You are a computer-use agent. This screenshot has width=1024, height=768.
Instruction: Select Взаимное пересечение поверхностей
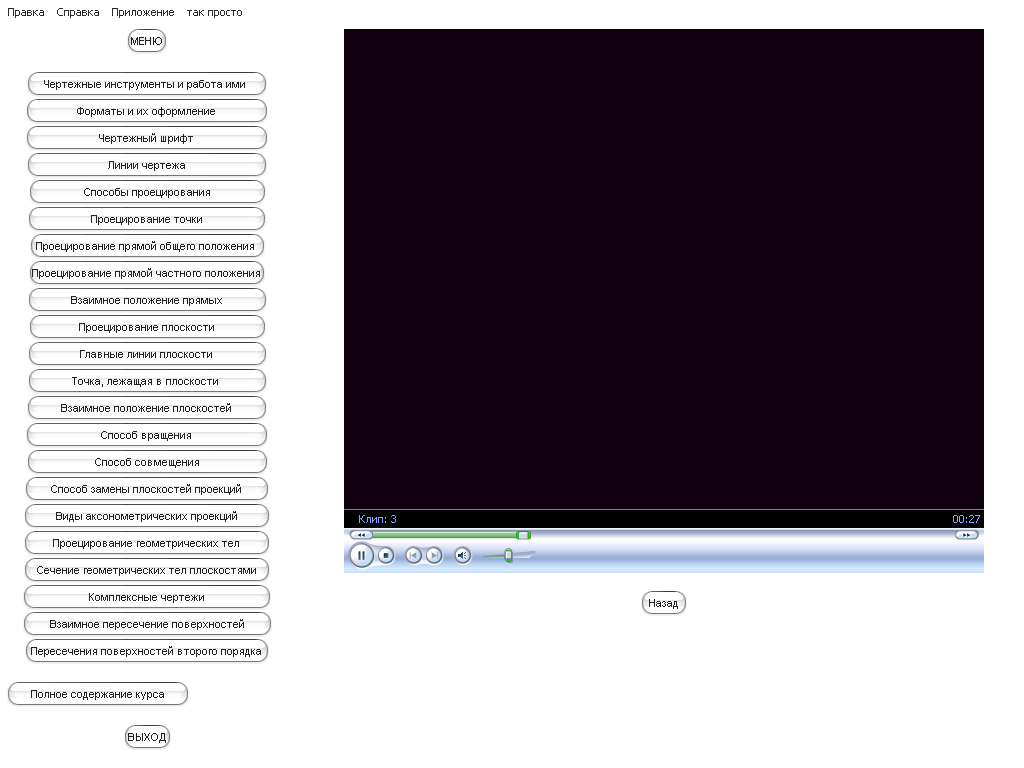[x=147, y=624]
